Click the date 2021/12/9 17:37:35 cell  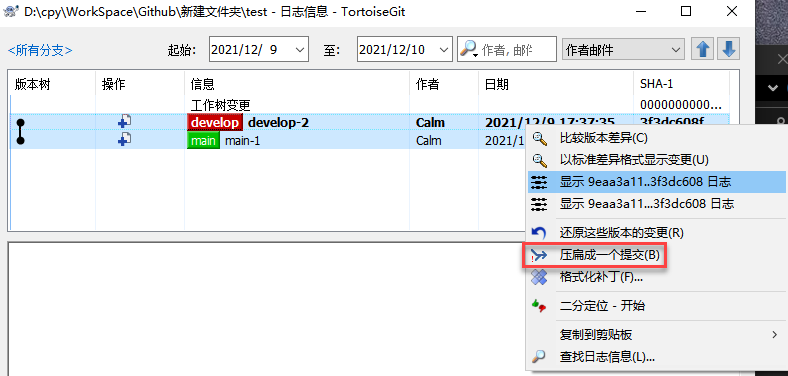click(549, 122)
